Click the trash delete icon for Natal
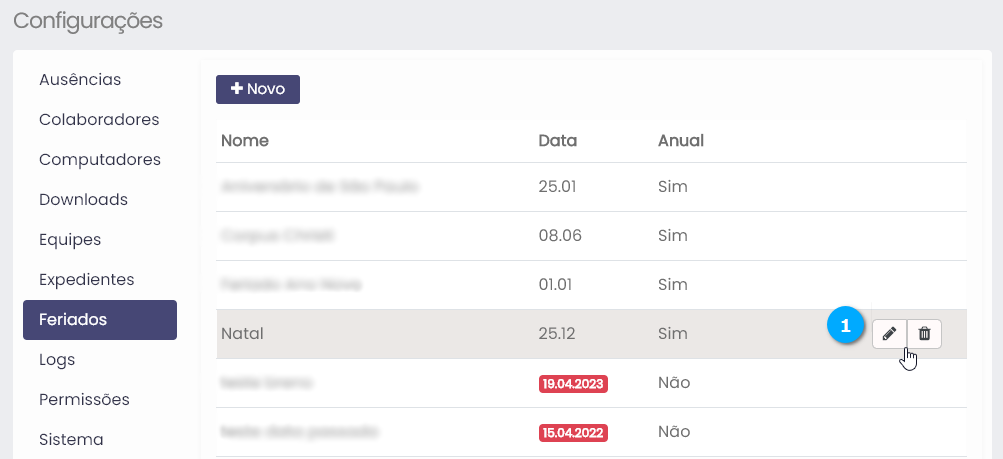The width and height of the screenshot is (1003, 459). point(924,333)
